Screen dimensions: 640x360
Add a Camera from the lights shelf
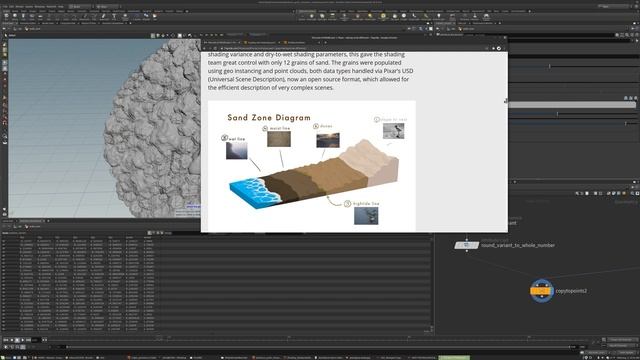pos(302,17)
